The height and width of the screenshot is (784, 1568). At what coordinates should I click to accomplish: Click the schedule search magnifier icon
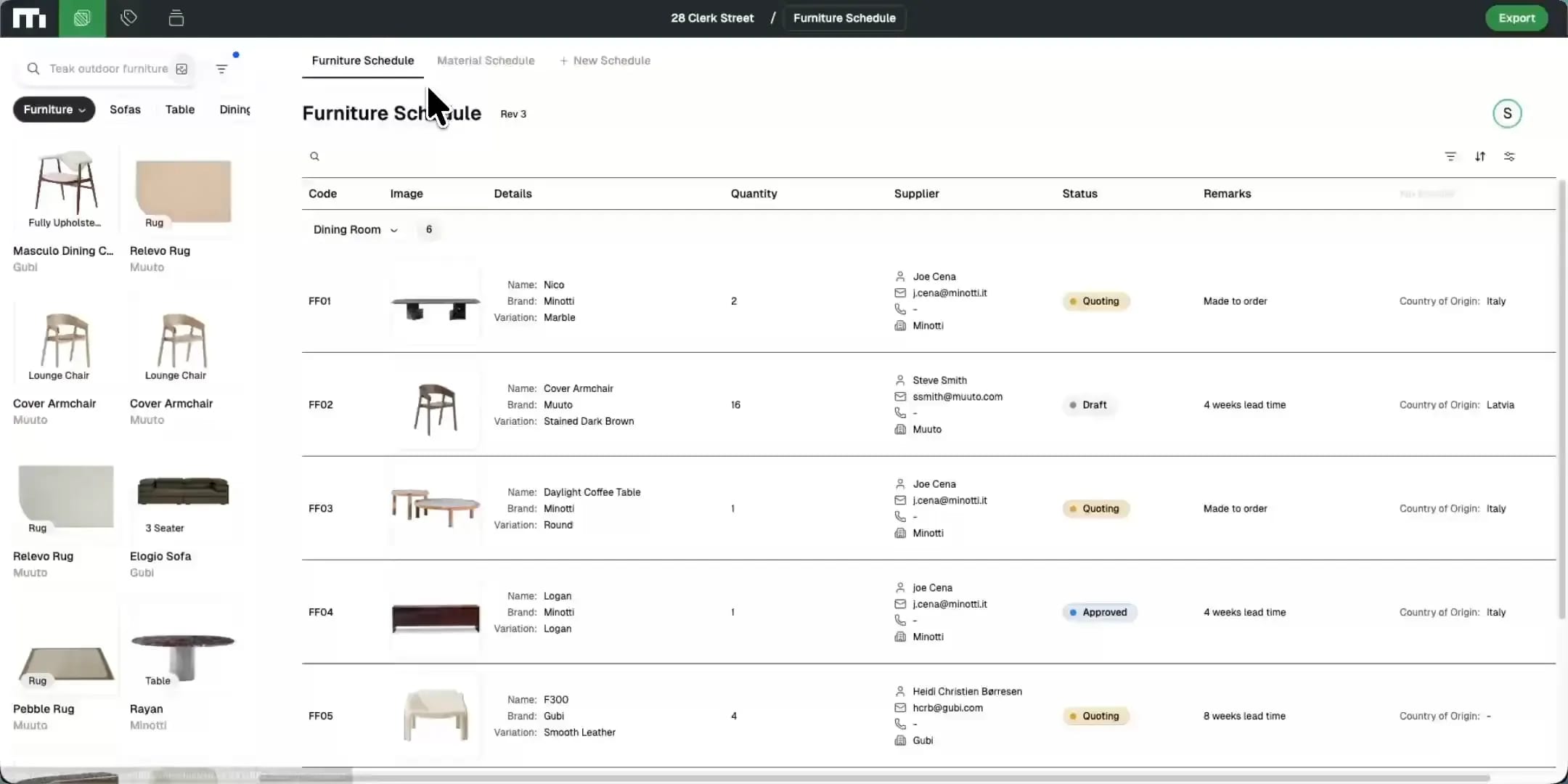click(314, 156)
